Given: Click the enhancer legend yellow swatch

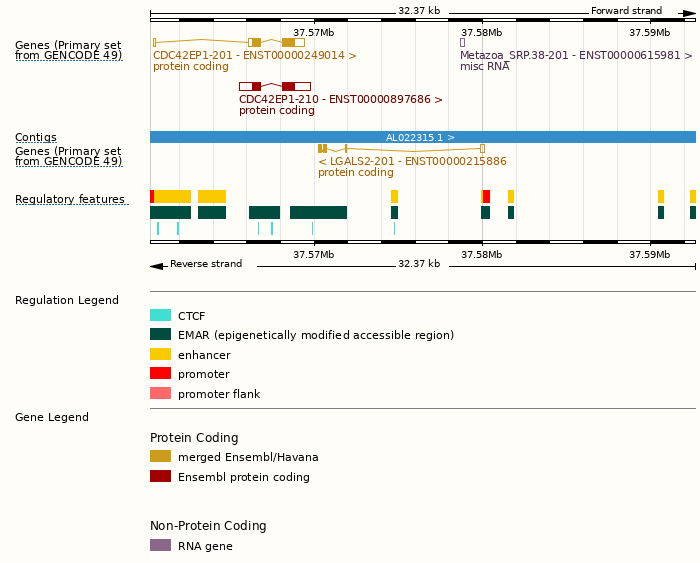Looking at the screenshot, I should click(160, 354).
